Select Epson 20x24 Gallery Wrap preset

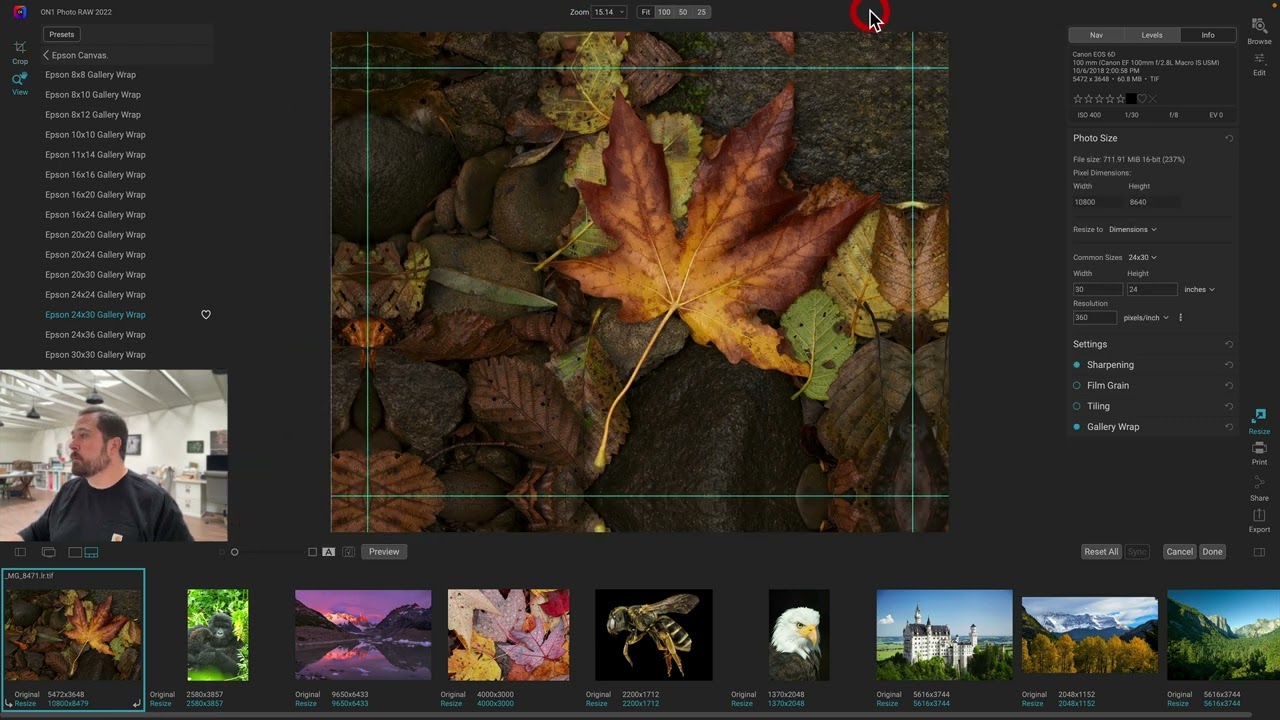(x=95, y=255)
